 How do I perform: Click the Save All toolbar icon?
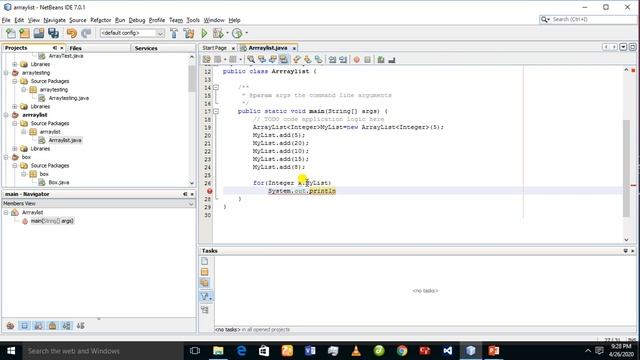pyautogui.click(x=53, y=33)
